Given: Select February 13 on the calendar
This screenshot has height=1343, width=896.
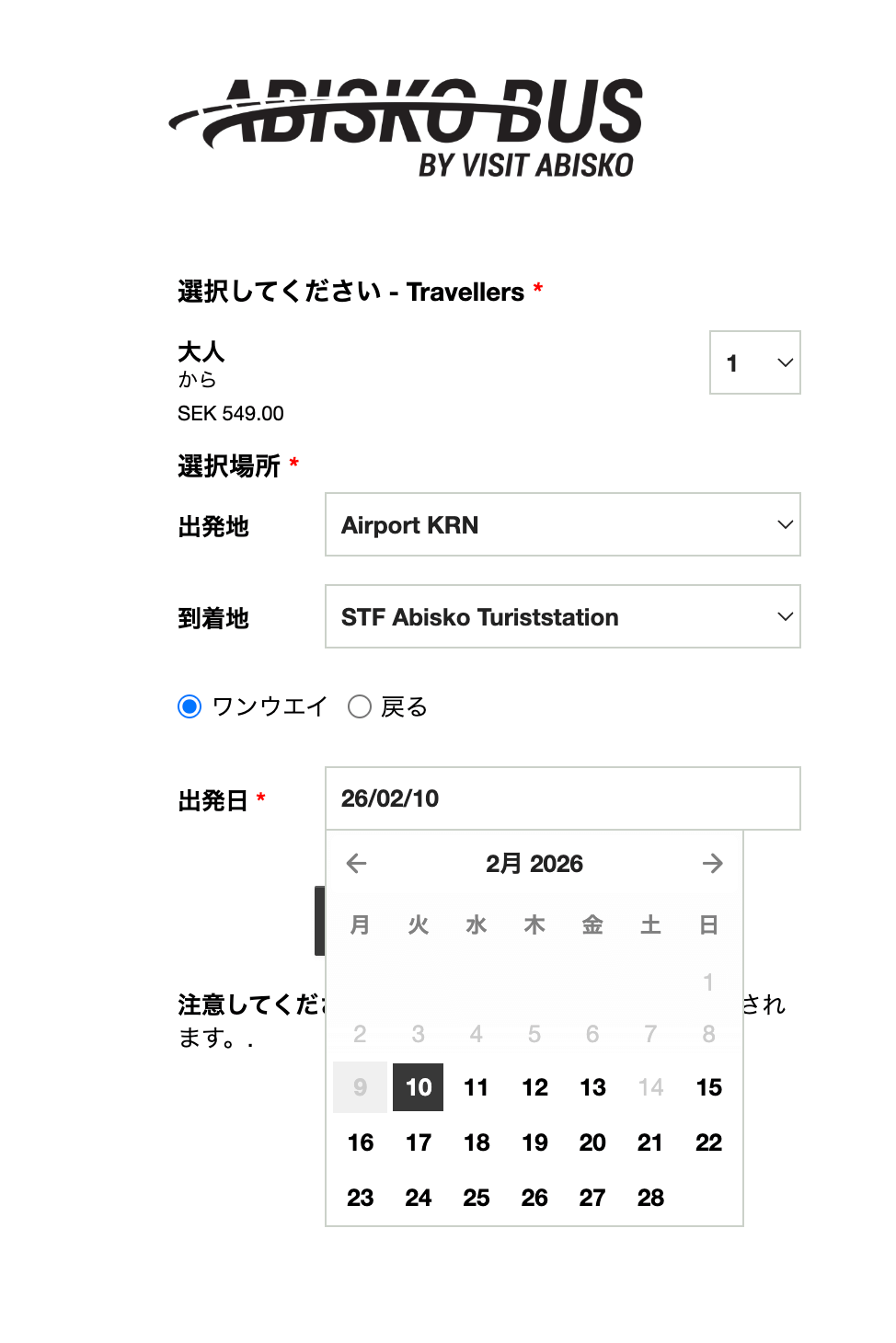Looking at the screenshot, I should 592,1087.
